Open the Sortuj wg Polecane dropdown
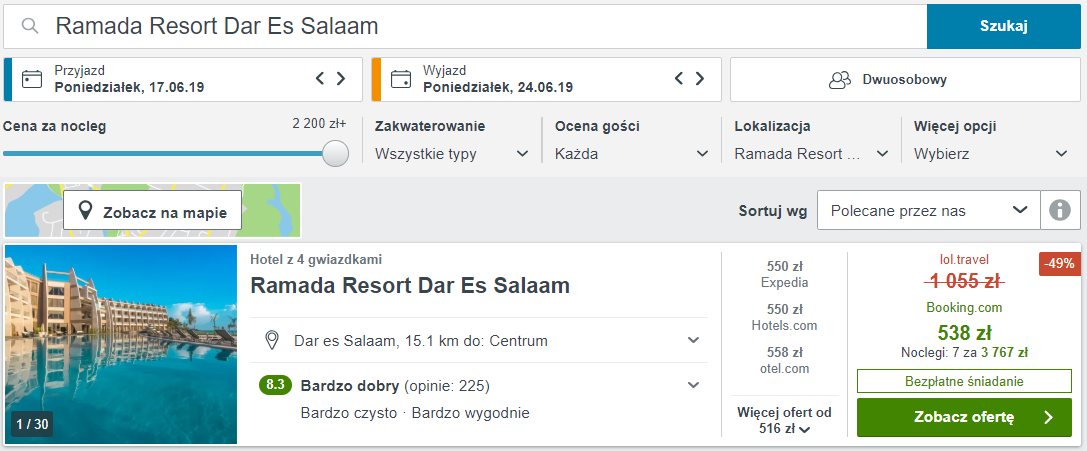Viewport: 1087px width, 451px height. [929, 210]
